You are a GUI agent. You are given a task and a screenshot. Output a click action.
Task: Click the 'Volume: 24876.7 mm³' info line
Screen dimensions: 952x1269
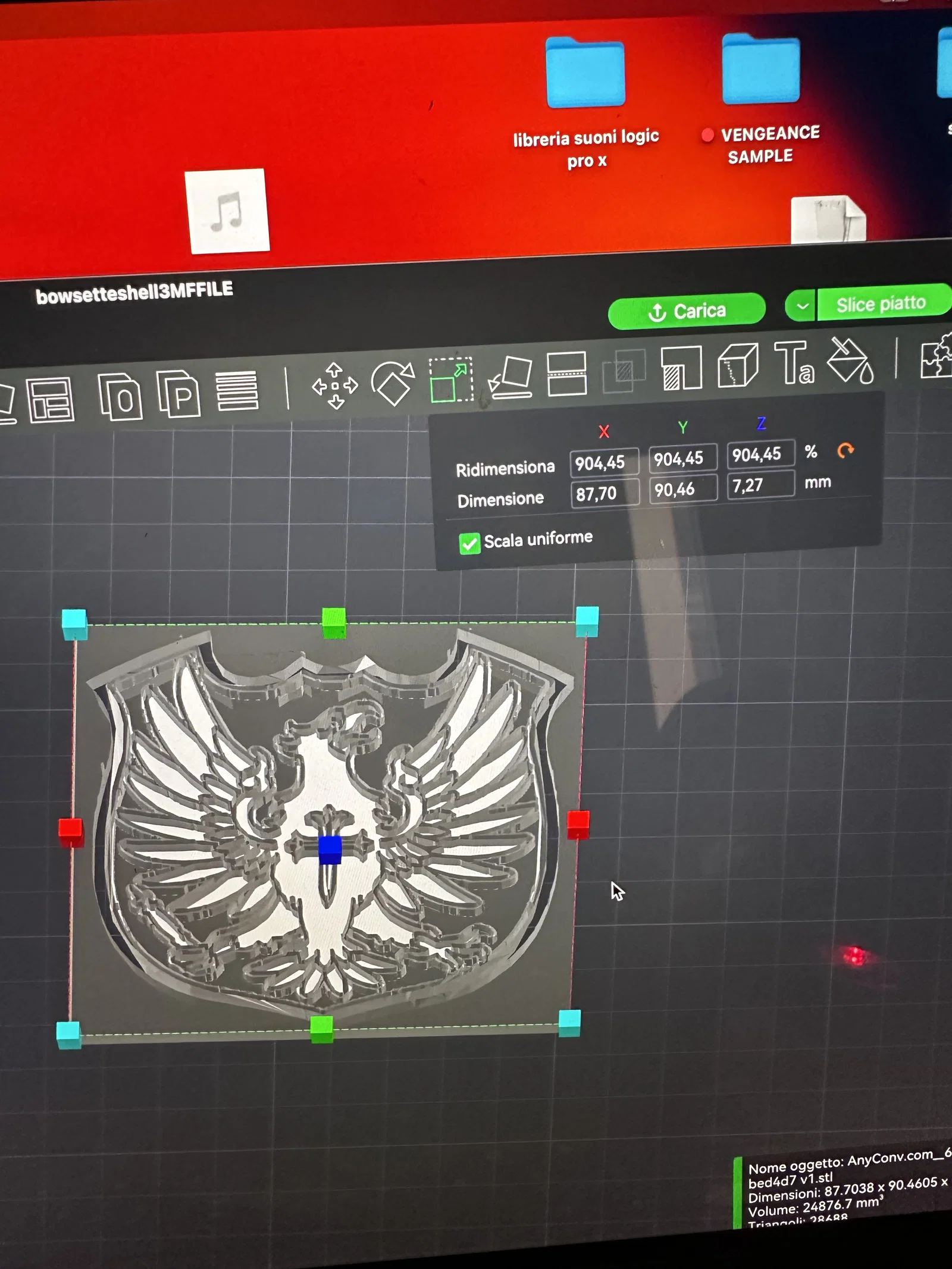[815, 1206]
